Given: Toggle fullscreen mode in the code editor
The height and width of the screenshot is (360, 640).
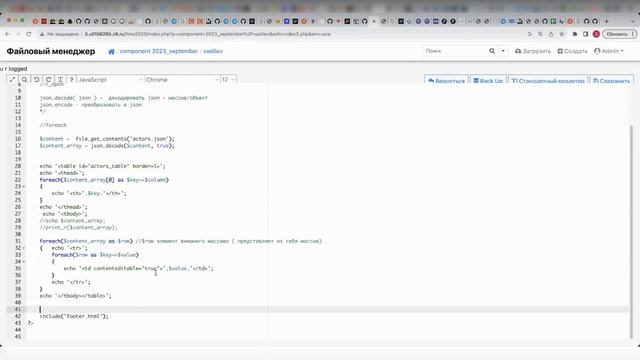Looking at the screenshot, I should pos(12,80).
